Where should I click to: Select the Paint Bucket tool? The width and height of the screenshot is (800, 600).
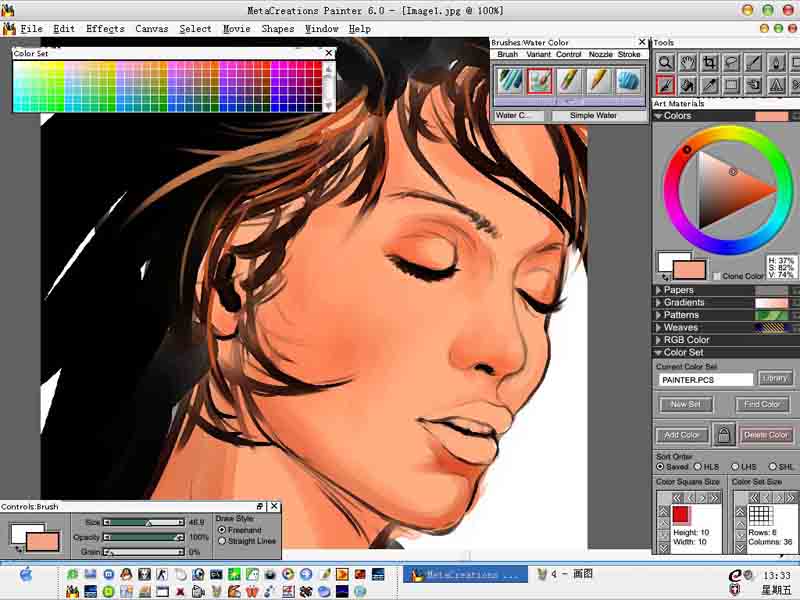[x=687, y=85]
